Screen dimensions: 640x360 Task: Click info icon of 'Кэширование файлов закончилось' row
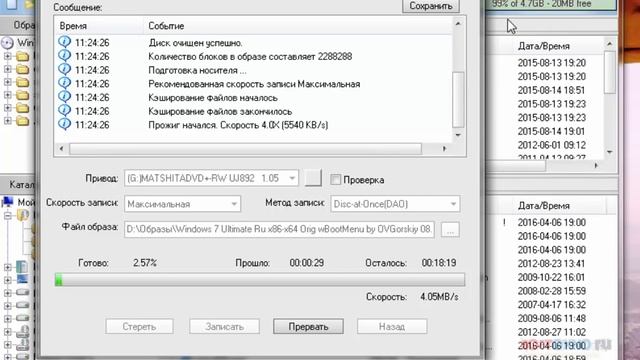(x=64, y=110)
